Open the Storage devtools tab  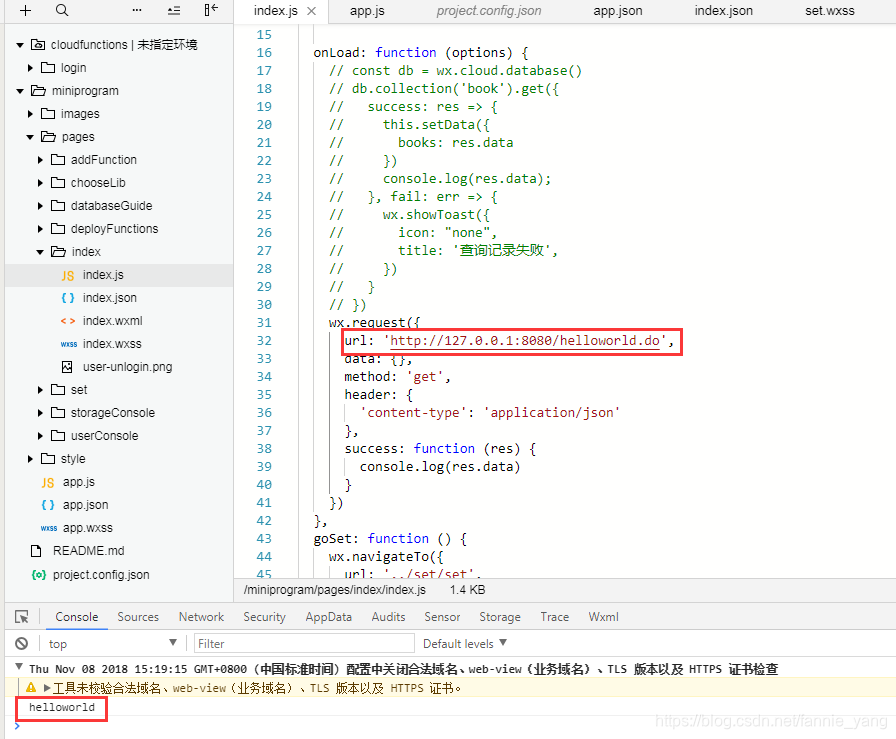pos(499,617)
